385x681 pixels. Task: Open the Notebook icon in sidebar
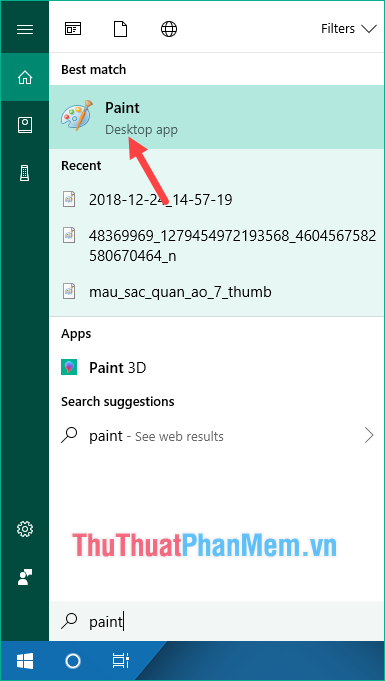pyautogui.click(x=25, y=126)
